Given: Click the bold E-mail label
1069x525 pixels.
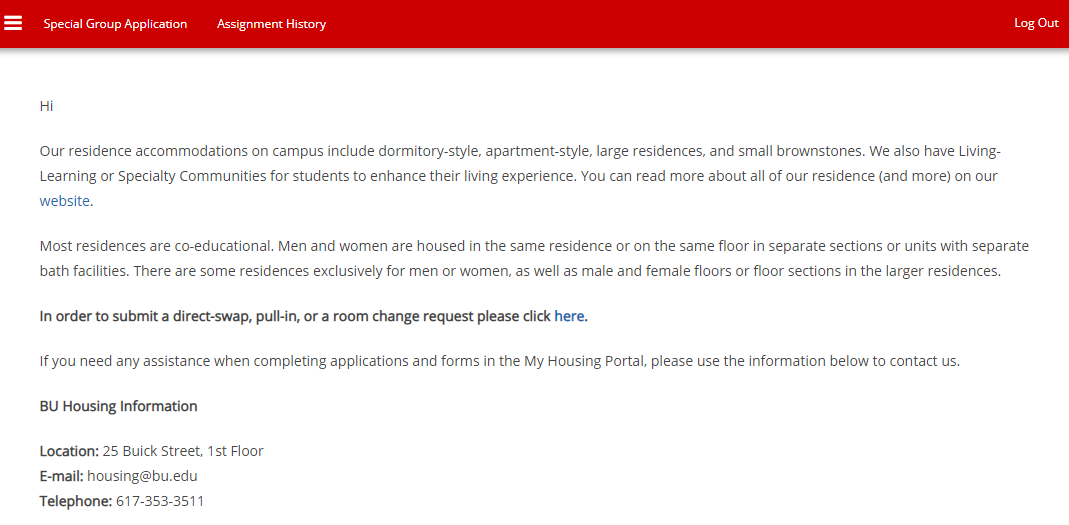Looking at the screenshot, I should (61, 476).
